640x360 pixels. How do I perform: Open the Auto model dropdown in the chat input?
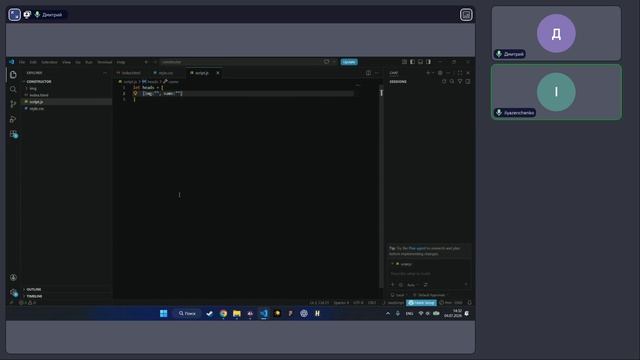click(412, 285)
